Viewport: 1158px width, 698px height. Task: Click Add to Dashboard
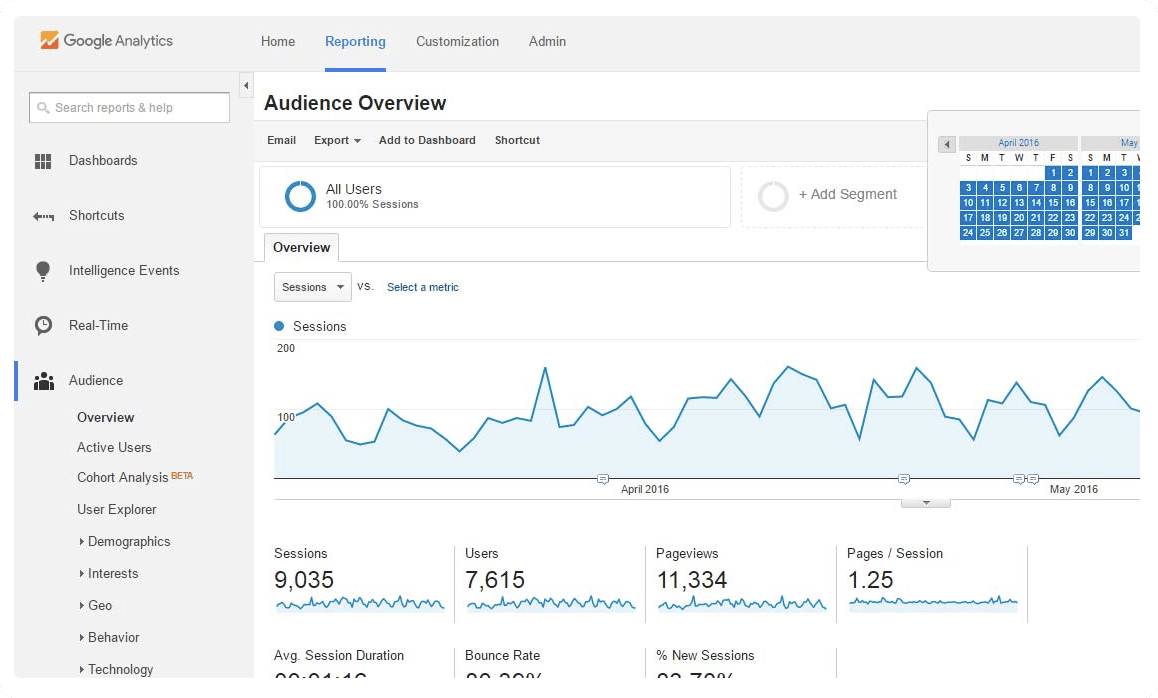[x=427, y=140]
